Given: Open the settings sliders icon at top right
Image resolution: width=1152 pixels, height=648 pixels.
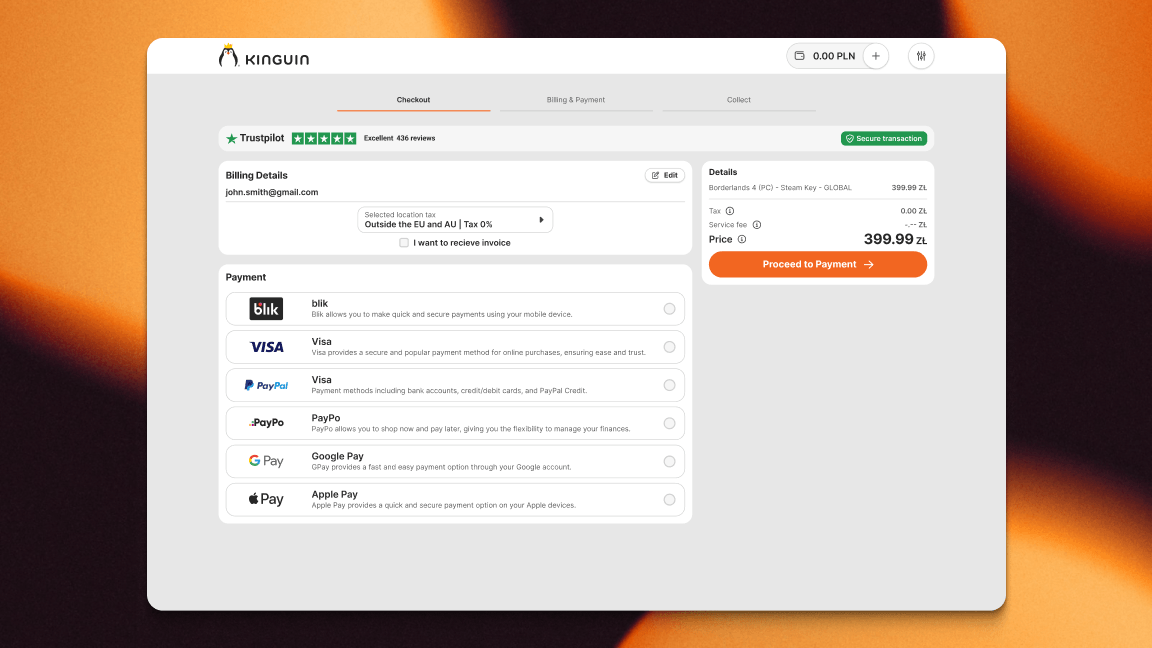Looking at the screenshot, I should pyautogui.click(x=920, y=56).
